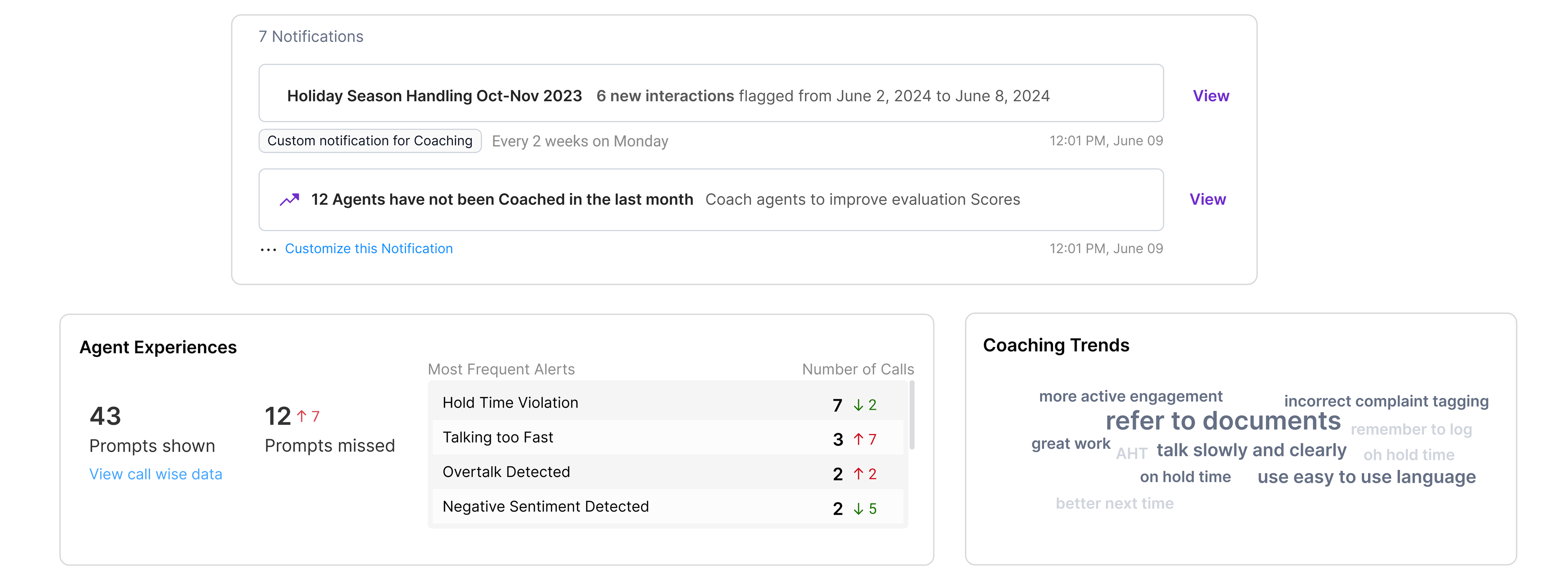Open Customize this Notification link

click(x=368, y=249)
